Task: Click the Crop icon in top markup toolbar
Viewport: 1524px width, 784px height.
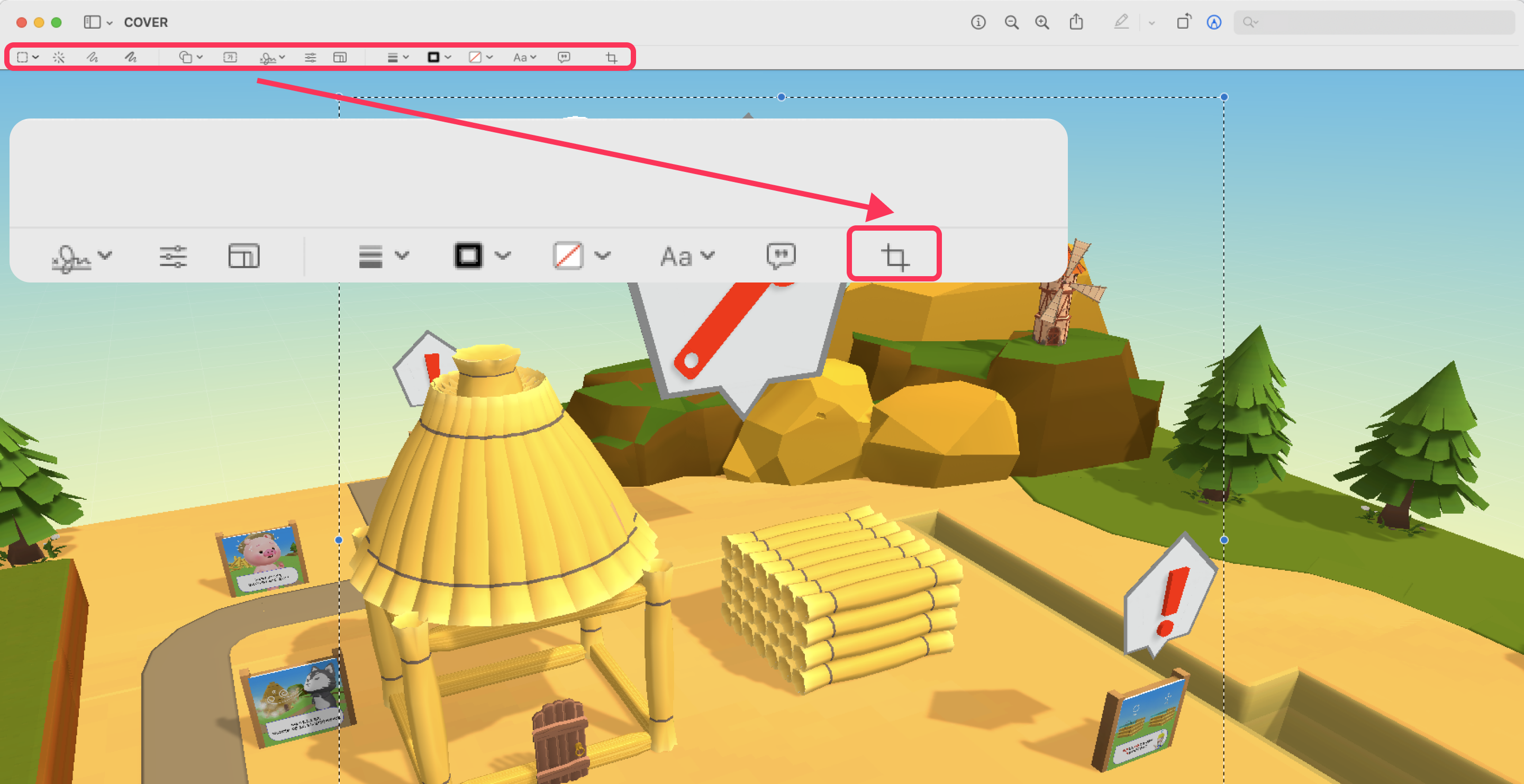Action: pos(611,57)
